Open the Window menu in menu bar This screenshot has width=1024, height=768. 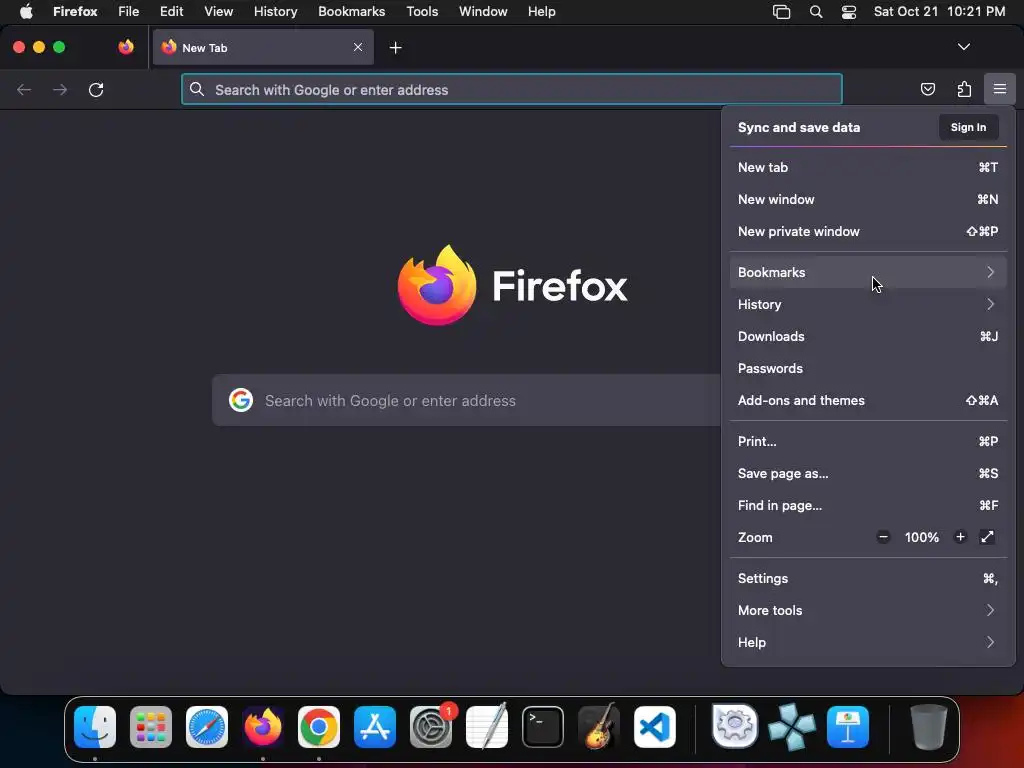click(x=483, y=12)
